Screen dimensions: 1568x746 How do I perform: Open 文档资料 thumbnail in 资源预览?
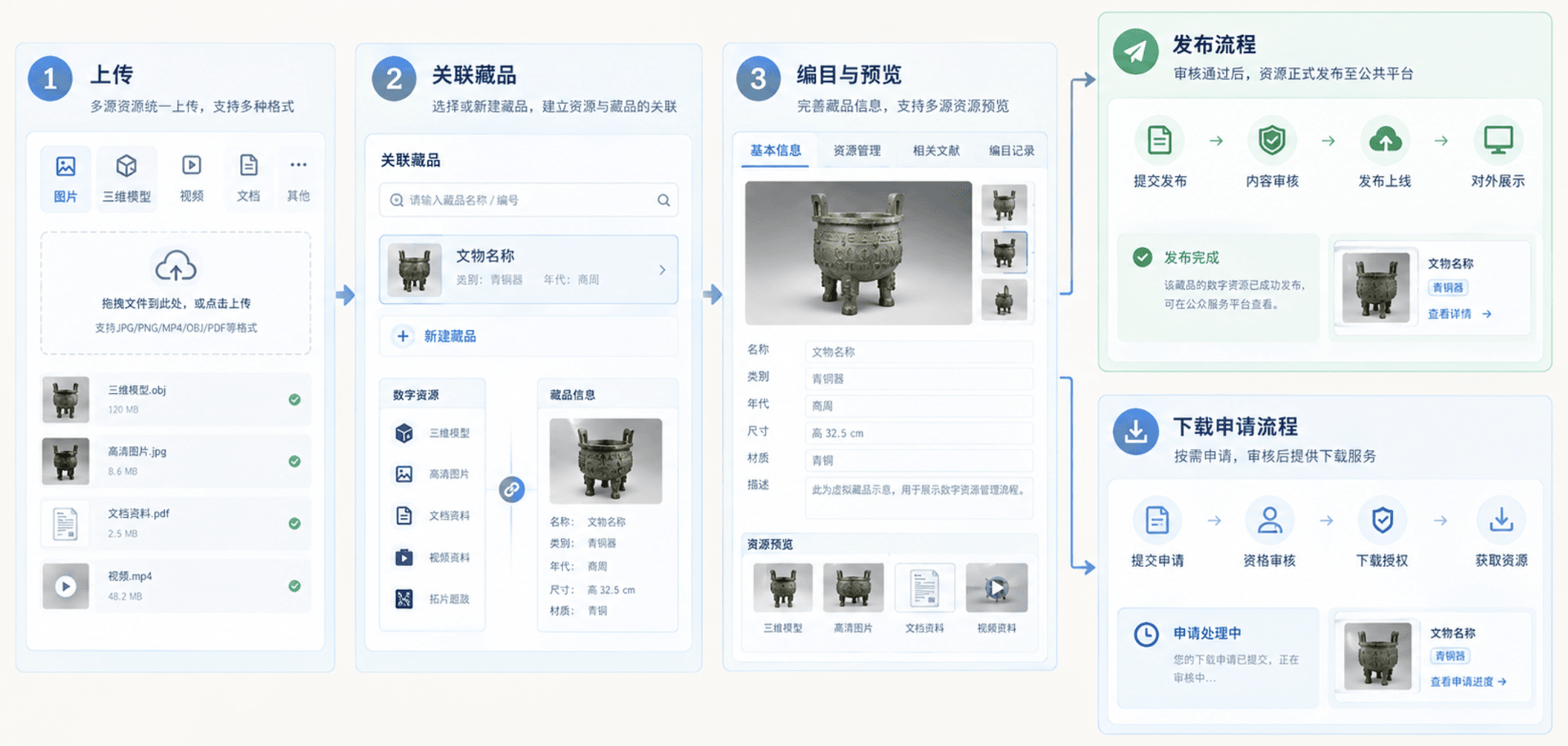(x=924, y=587)
